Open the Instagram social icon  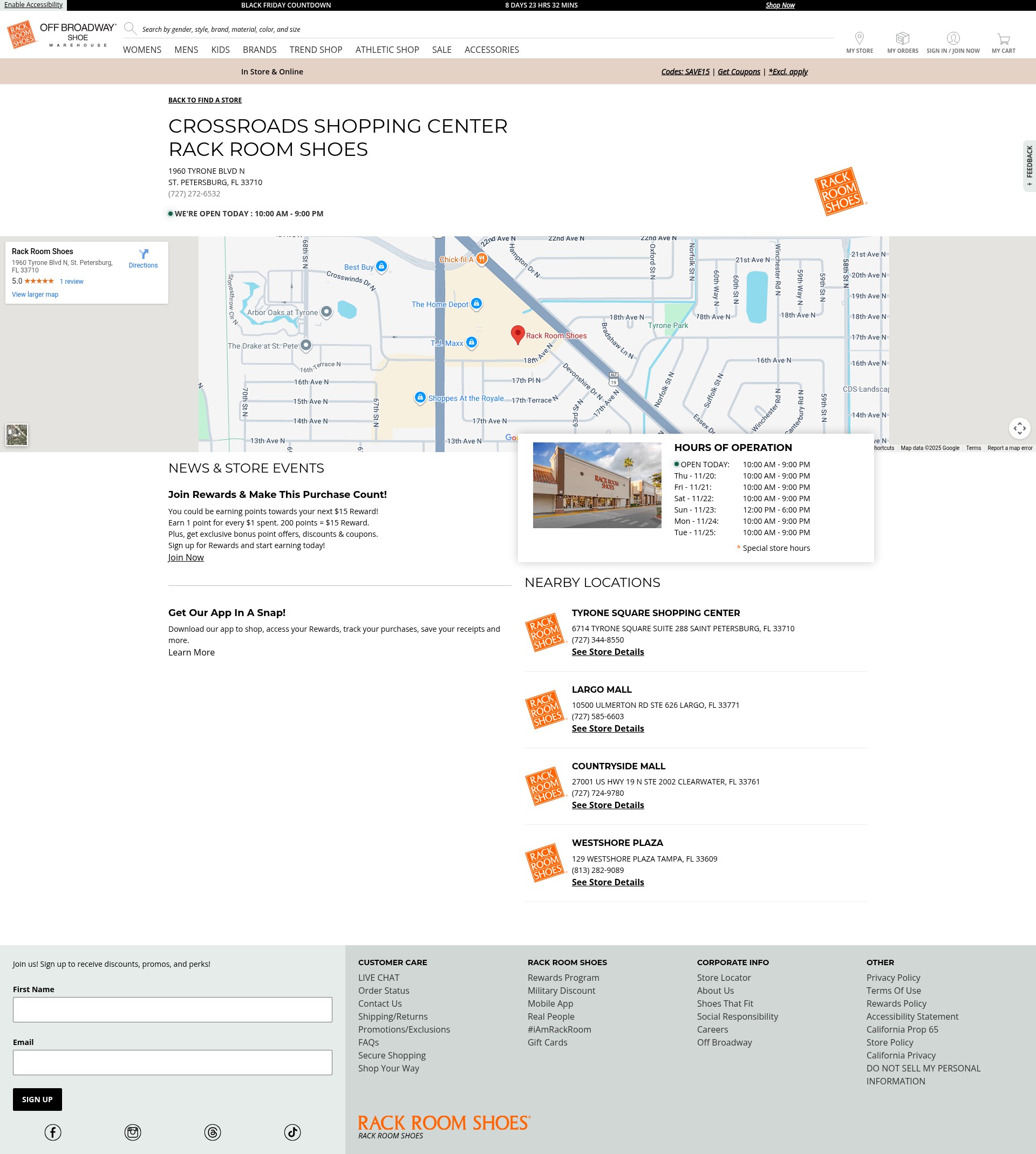pos(133,1132)
